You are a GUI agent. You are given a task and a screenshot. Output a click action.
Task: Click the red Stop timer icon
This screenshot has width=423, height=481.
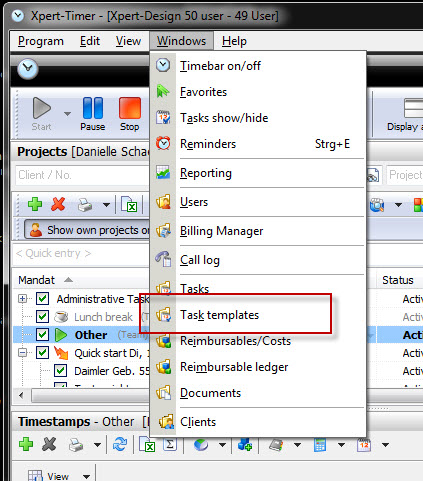click(130, 108)
